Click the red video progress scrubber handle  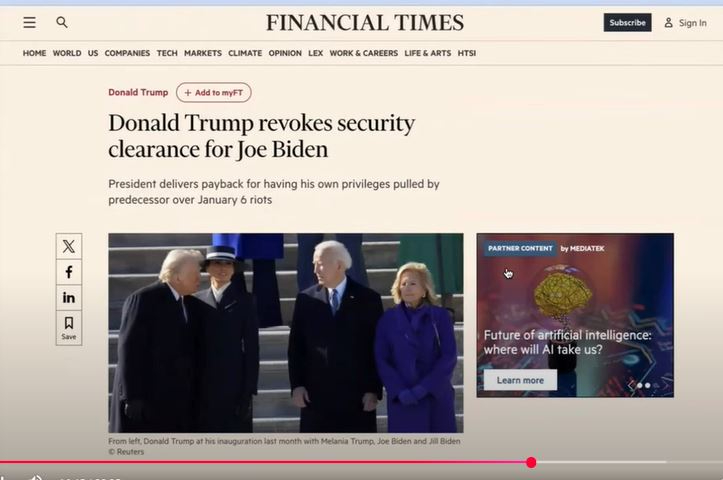(x=531, y=462)
